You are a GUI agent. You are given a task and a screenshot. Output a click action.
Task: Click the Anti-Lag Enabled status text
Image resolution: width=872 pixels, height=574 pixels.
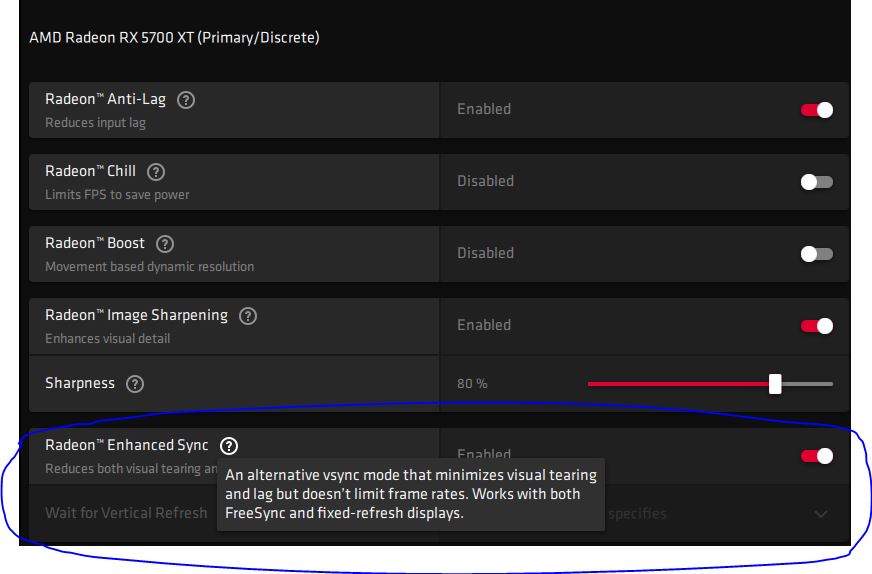484,109
